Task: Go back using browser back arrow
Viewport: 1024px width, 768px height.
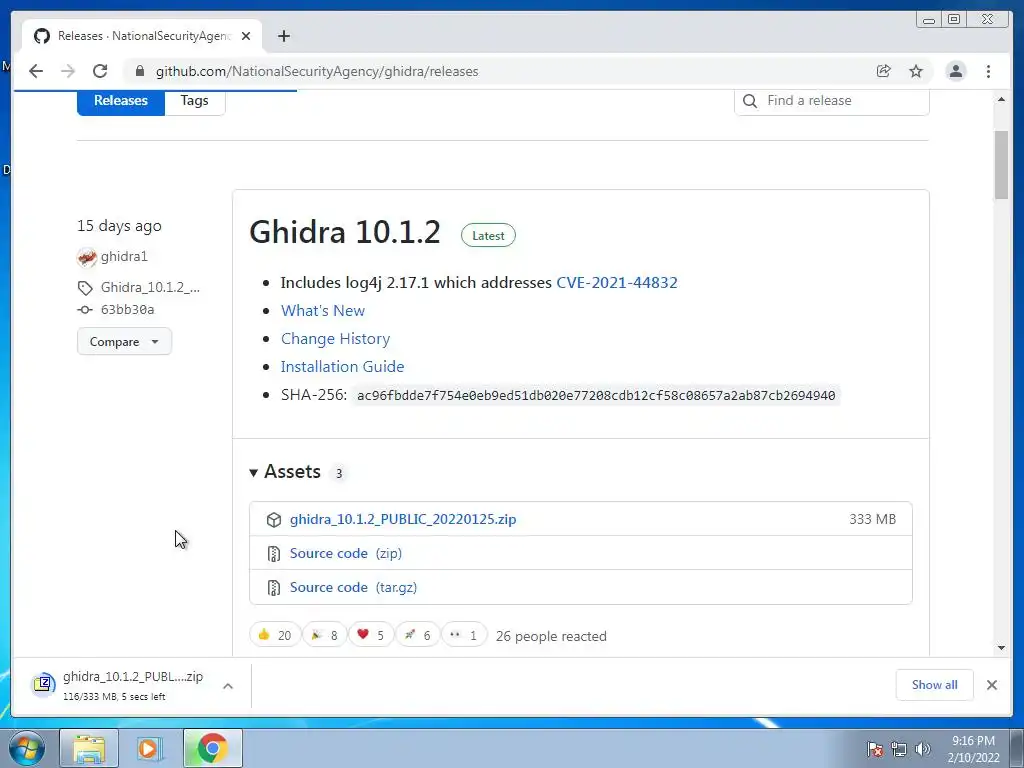Action: pos(36,71)
